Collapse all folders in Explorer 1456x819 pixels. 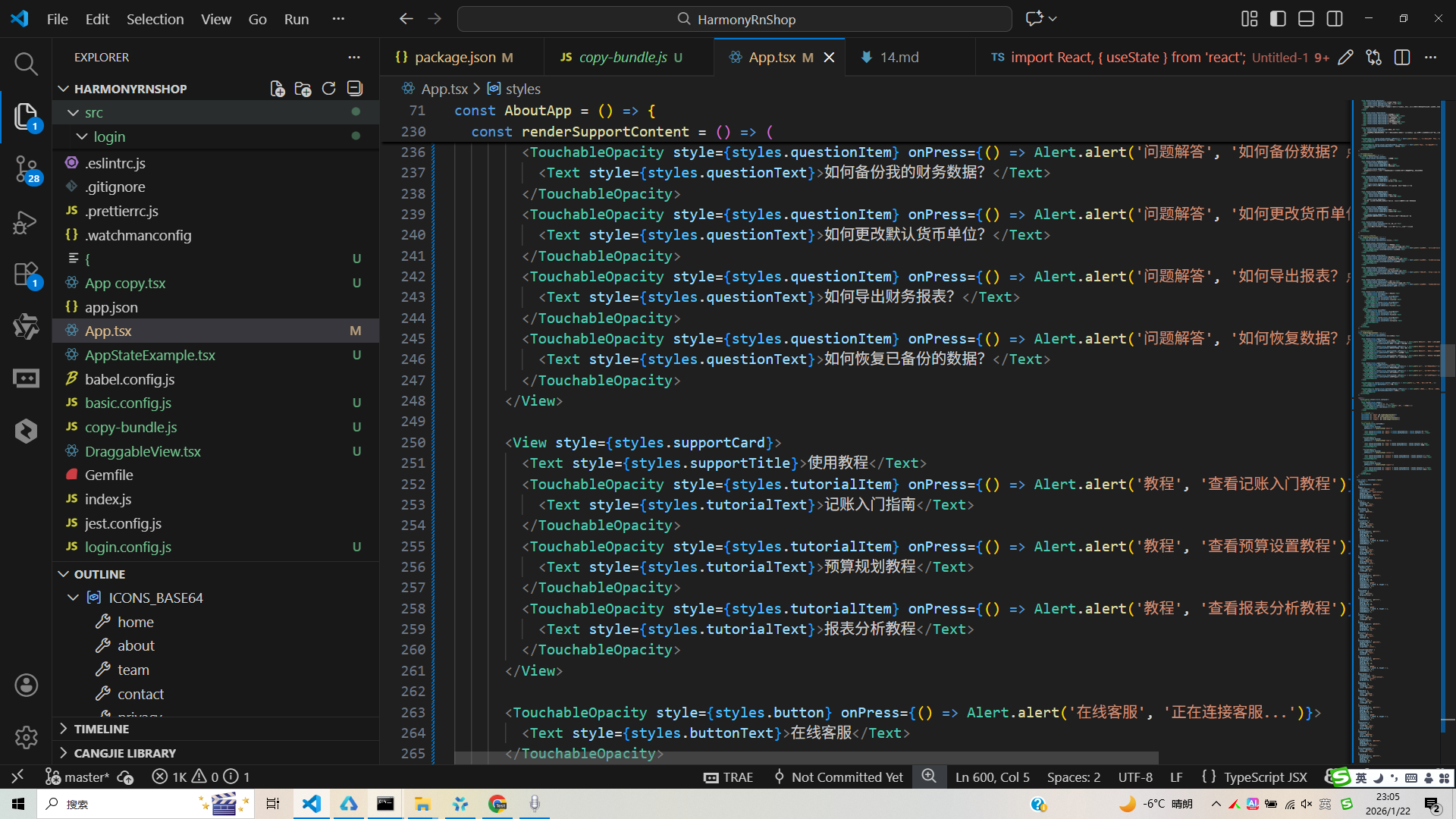click(x=354, y=89)
